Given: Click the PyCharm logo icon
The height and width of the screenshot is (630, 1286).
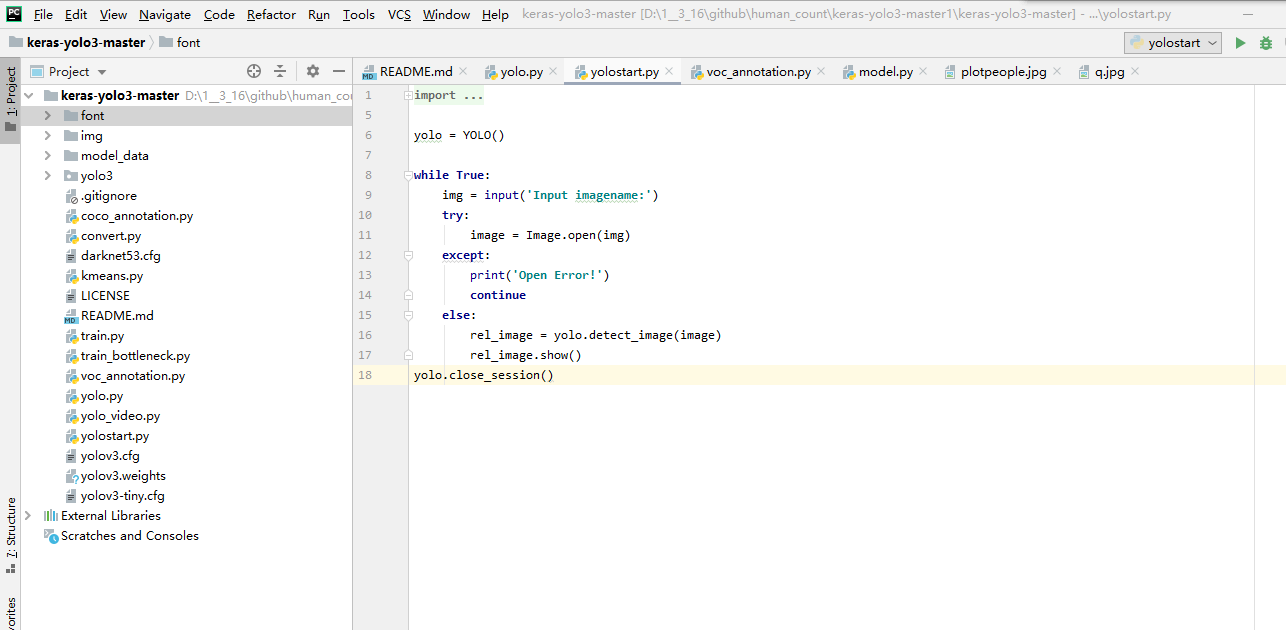Looking at the screenshot, I should click(14, 14).
